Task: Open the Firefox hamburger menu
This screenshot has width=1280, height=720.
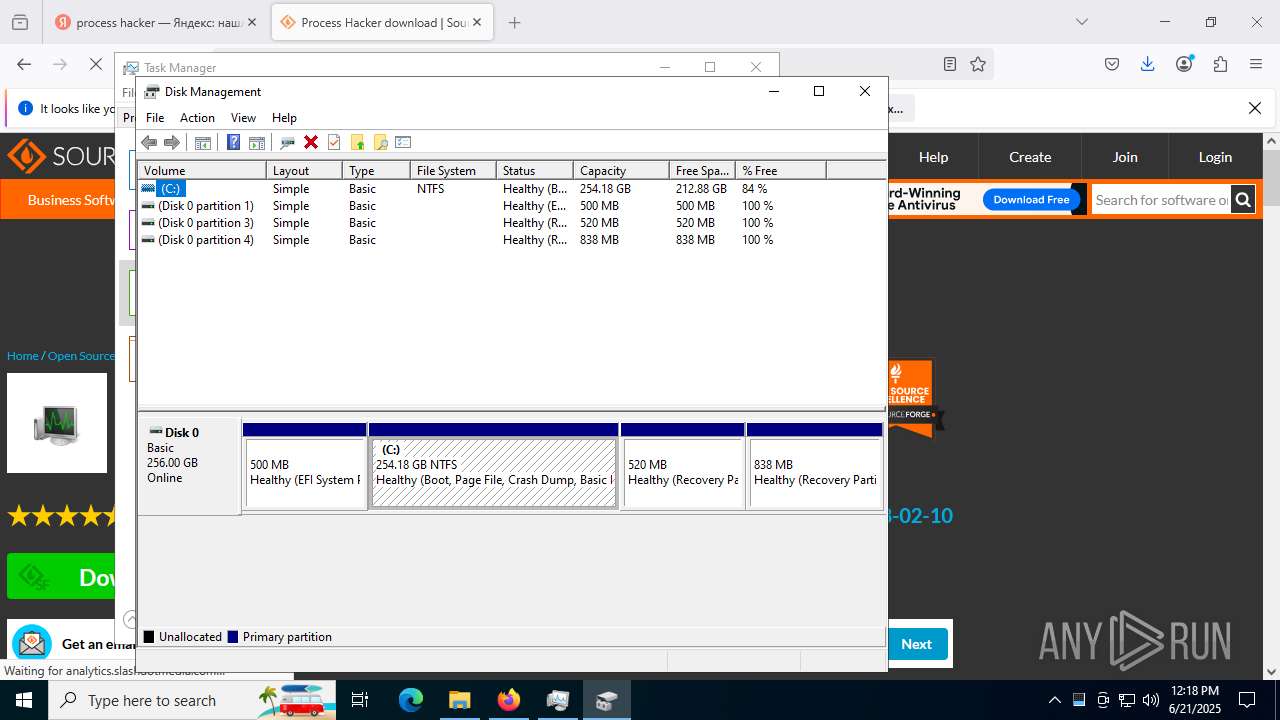Action: pos(1256,64)
